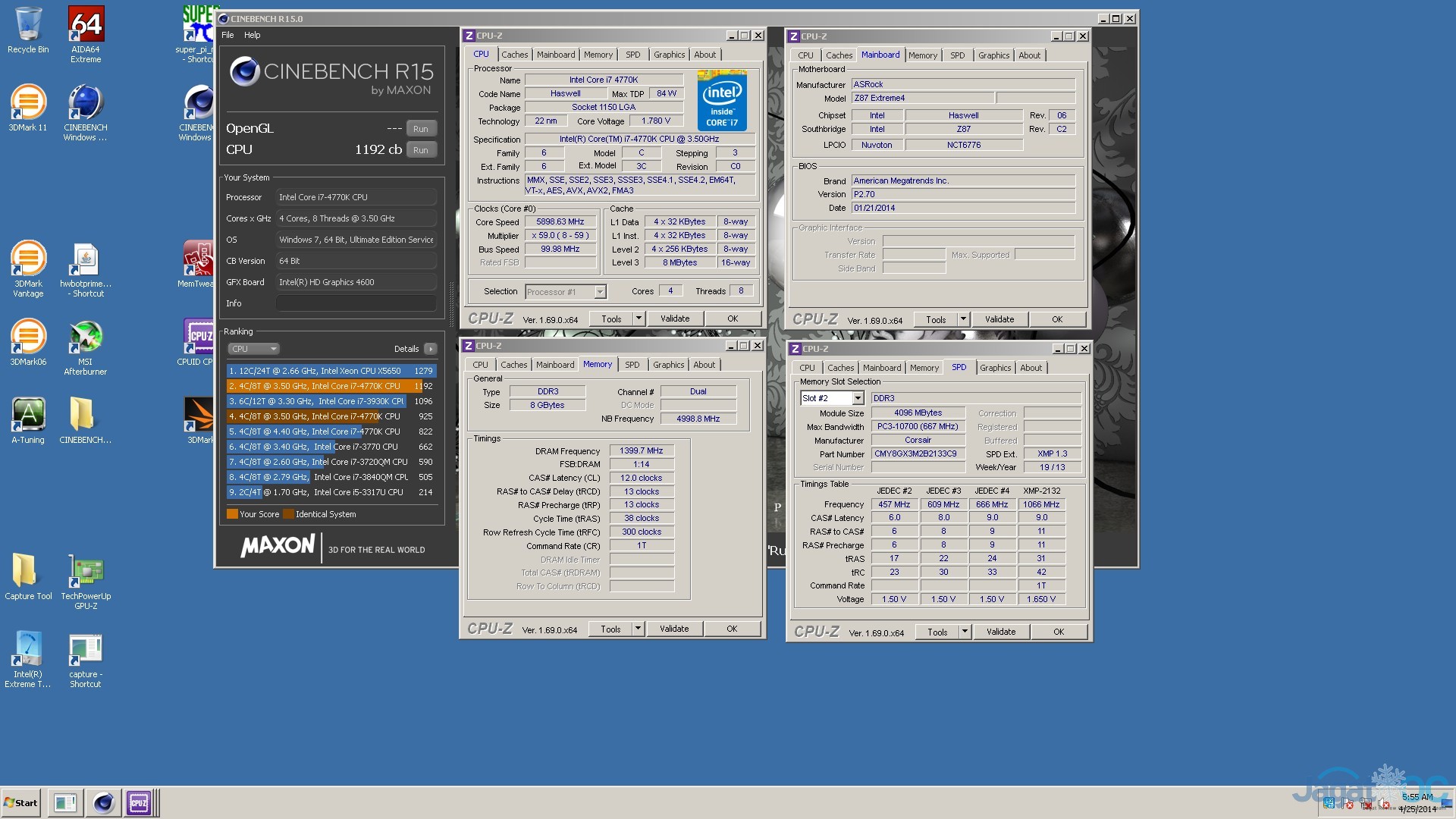
Task: Open the CINEBENCH Windows desktop shortcut near AIDA64
Action: [86, 111]
